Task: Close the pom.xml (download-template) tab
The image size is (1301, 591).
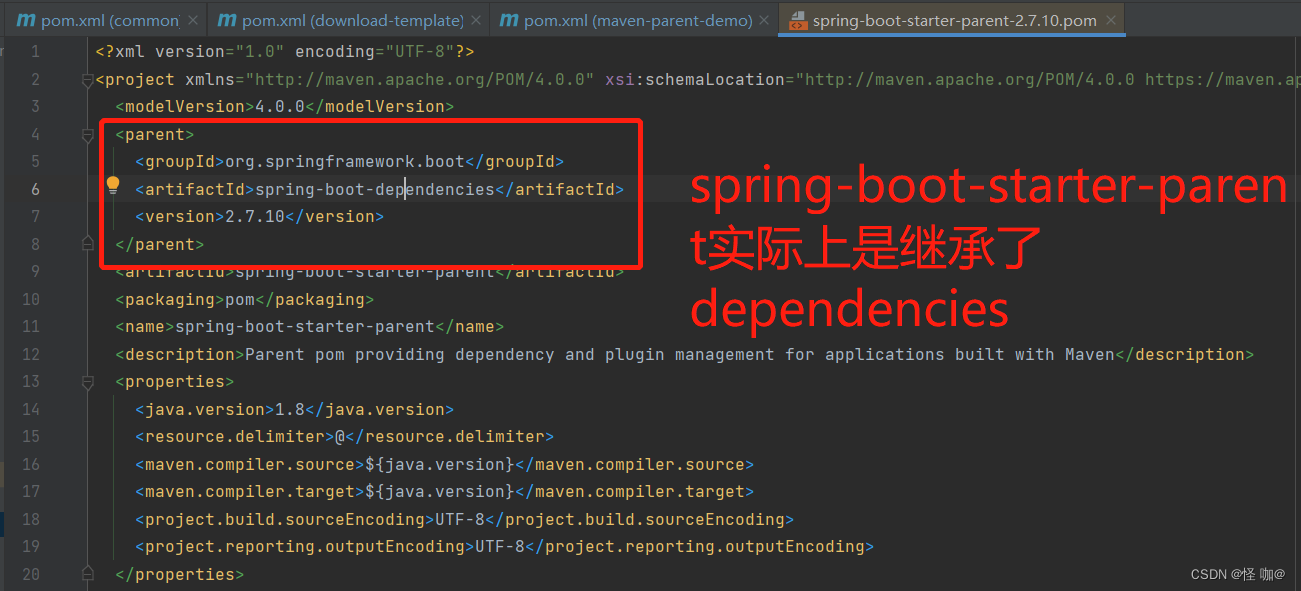Action: (475, 20)
